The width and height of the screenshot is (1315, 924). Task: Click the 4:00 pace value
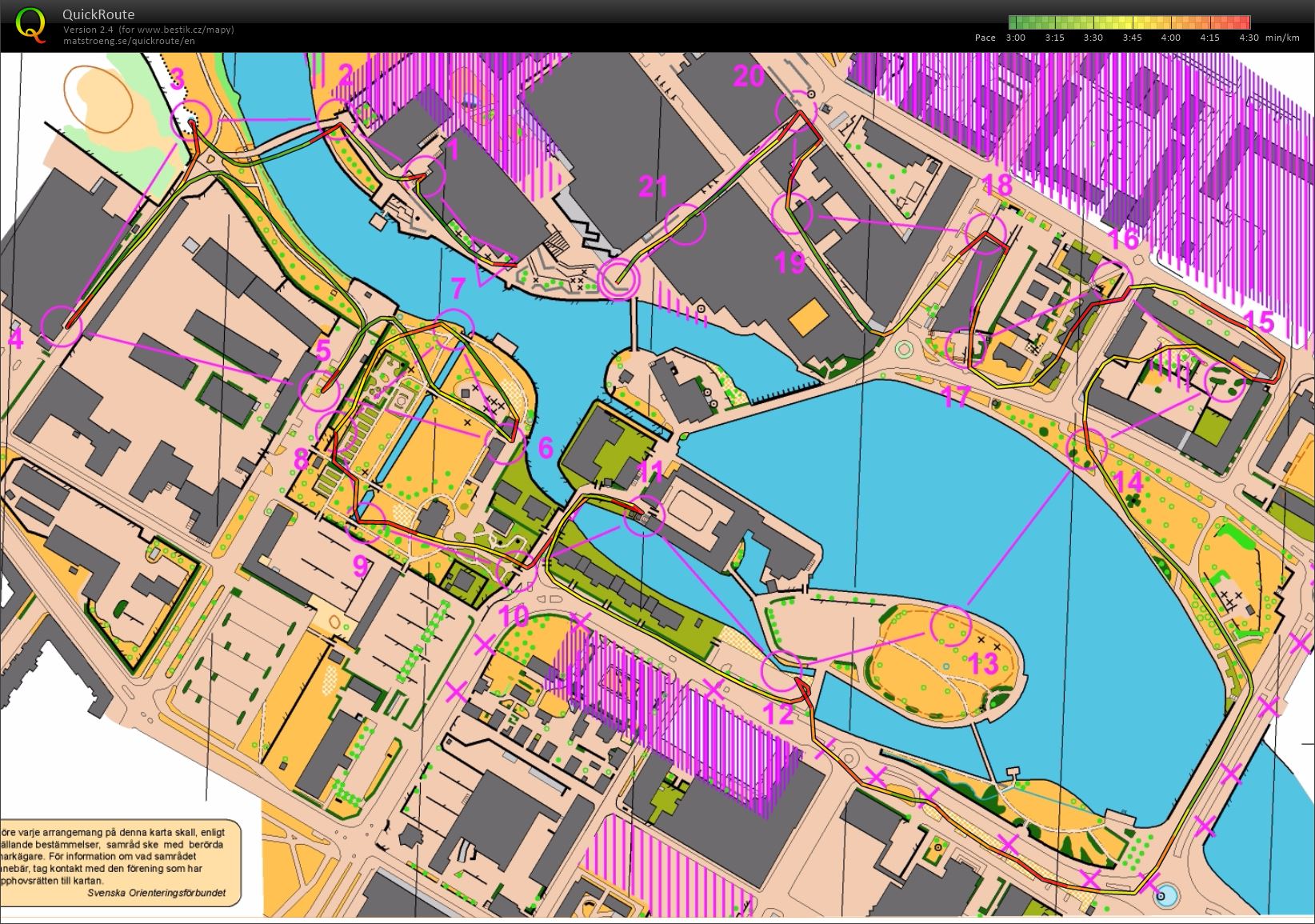(1170, 38)
